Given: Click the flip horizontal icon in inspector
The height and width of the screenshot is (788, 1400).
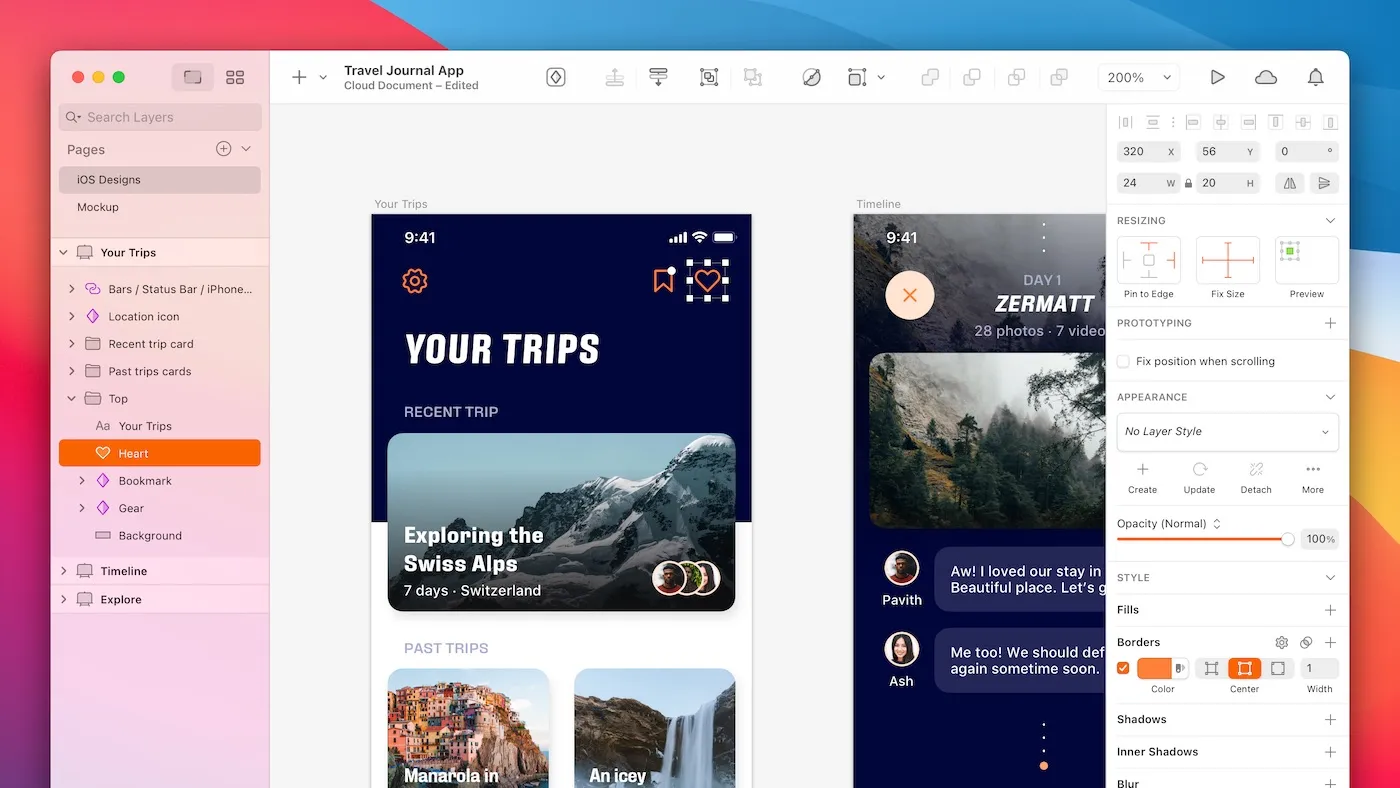Looking at the screenshot, I should point(1290,183).
